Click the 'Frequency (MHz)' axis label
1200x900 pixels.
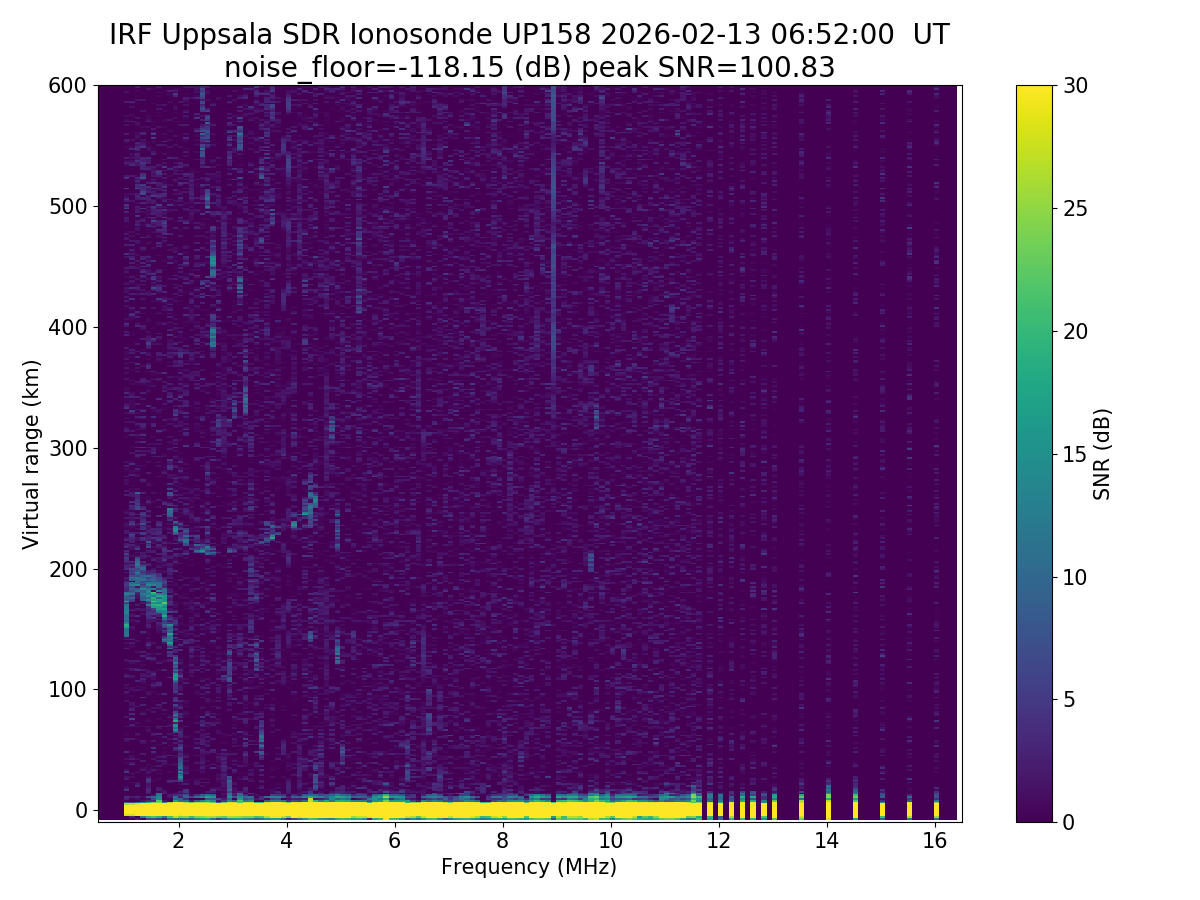pos(529,867)
